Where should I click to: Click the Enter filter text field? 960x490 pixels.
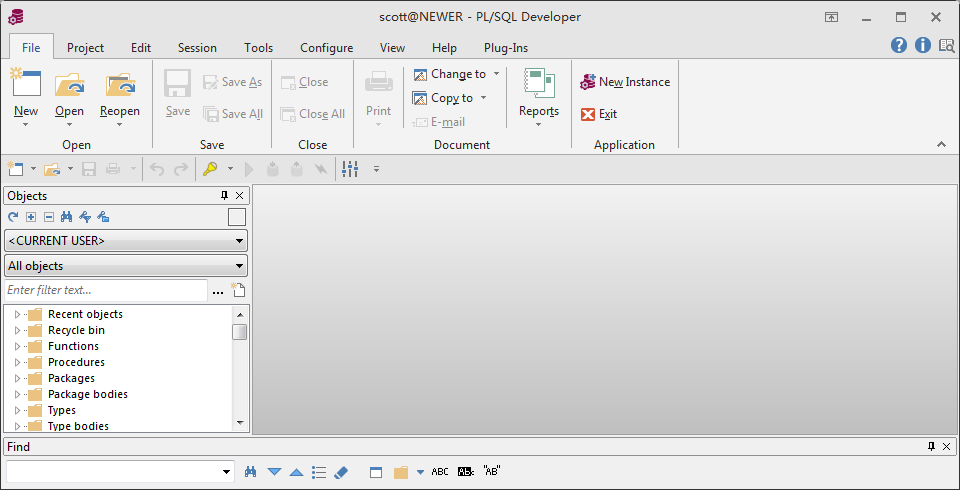106,290
